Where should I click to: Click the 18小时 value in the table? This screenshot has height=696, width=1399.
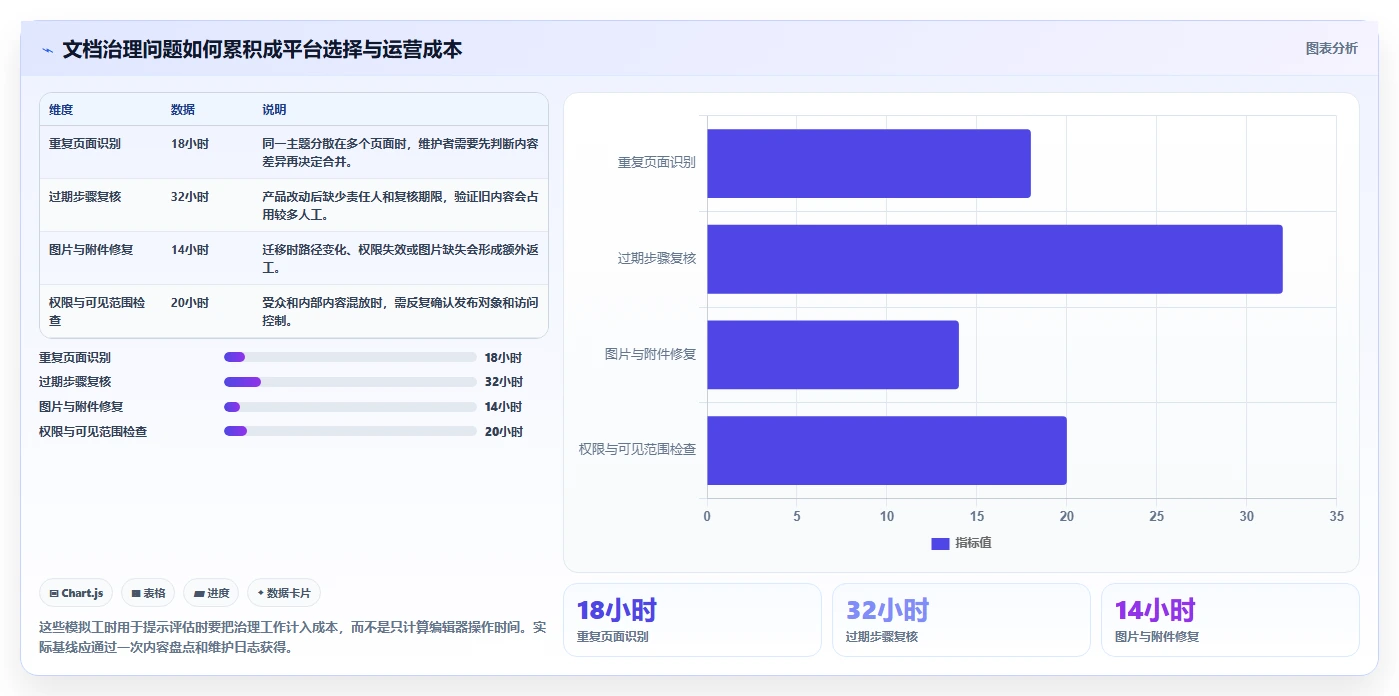pyautogui.click(x=190, y=144)
